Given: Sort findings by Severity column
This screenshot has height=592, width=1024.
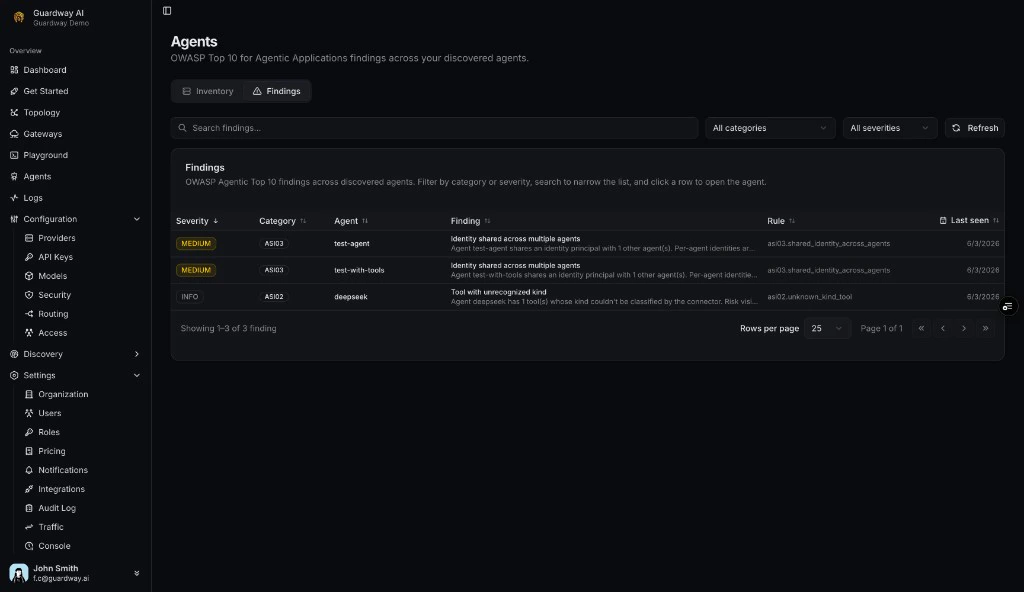Looking at the screenshot, I should [x=197, y=221].
